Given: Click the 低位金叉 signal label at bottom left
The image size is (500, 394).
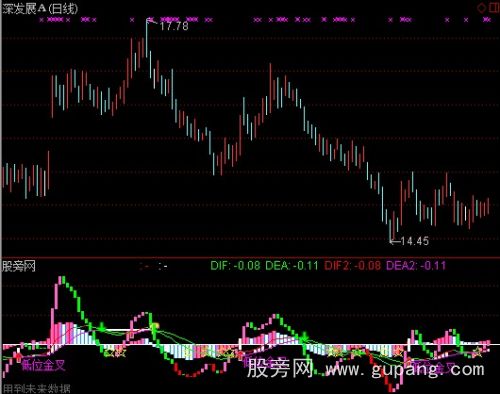Looking at the screenshot, I should (x=43, y=366).
